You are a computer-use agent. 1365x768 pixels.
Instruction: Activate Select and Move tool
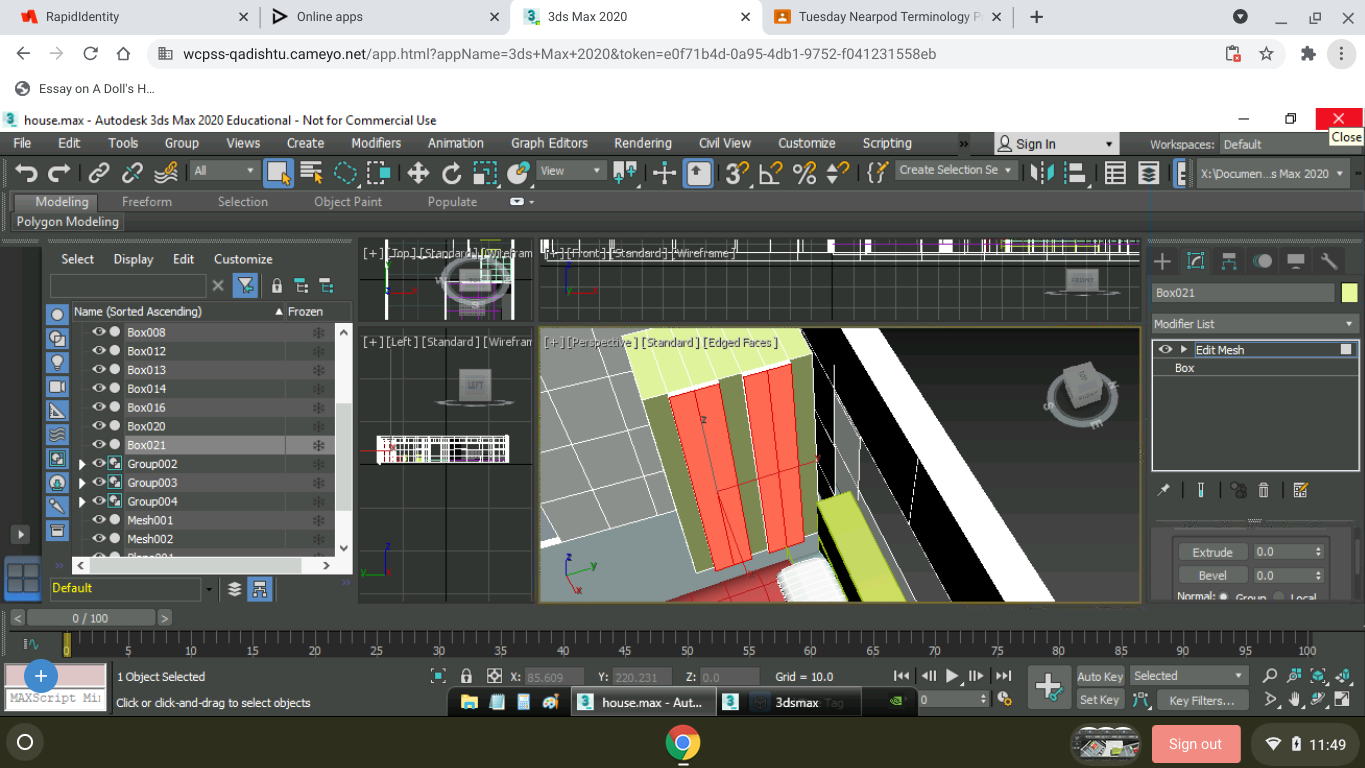click(x=418, y=173)
